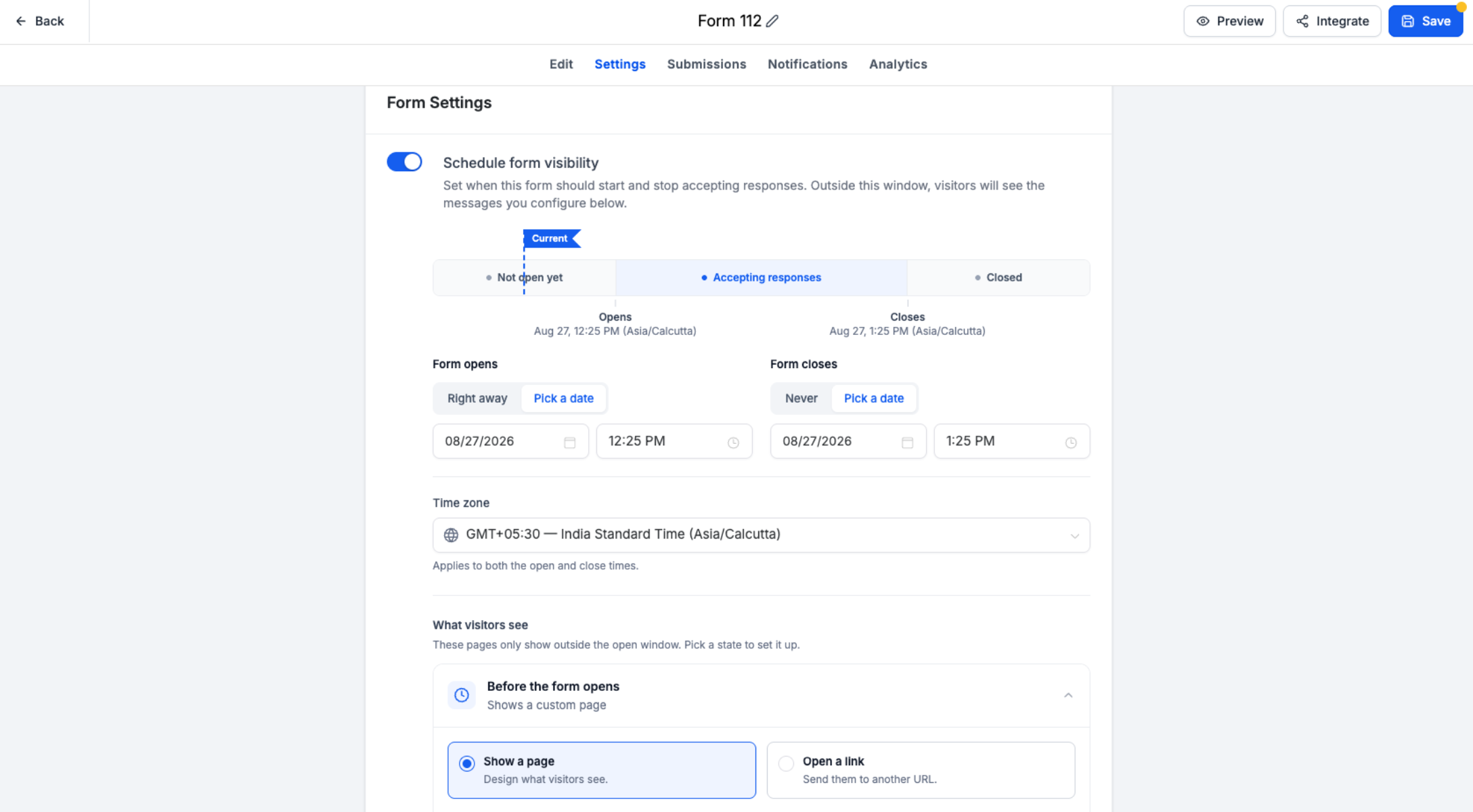1473x812 pixels.
Task: Choose Pick a date under Form opens
Action: (563, 398)
